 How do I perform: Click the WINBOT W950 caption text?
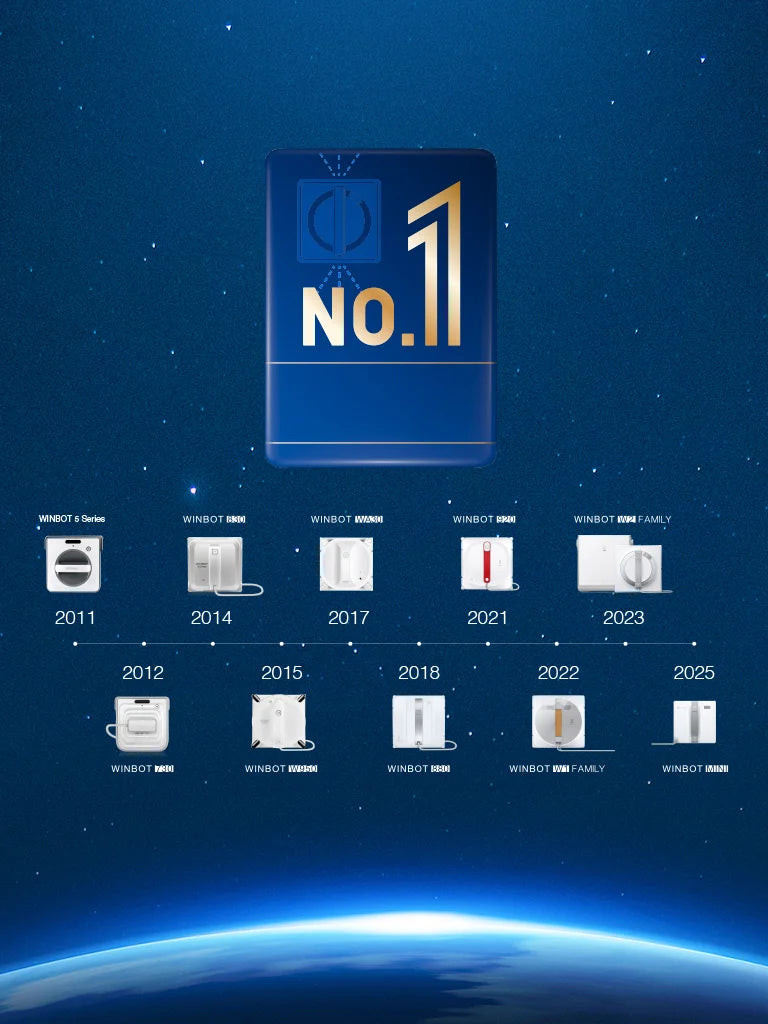tap(281, 769)
